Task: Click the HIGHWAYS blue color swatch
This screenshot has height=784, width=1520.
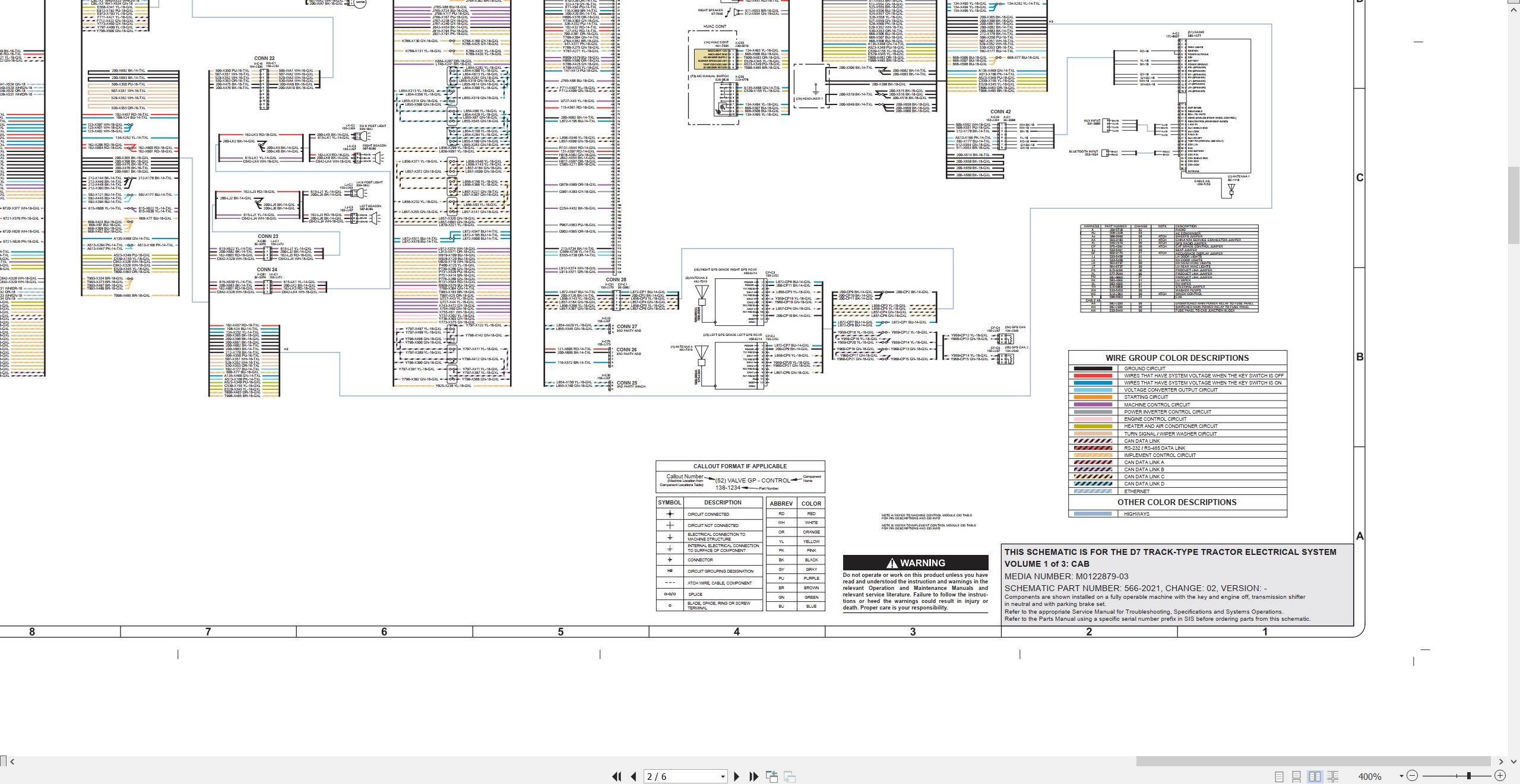Action: click(x=1092, y=514)
